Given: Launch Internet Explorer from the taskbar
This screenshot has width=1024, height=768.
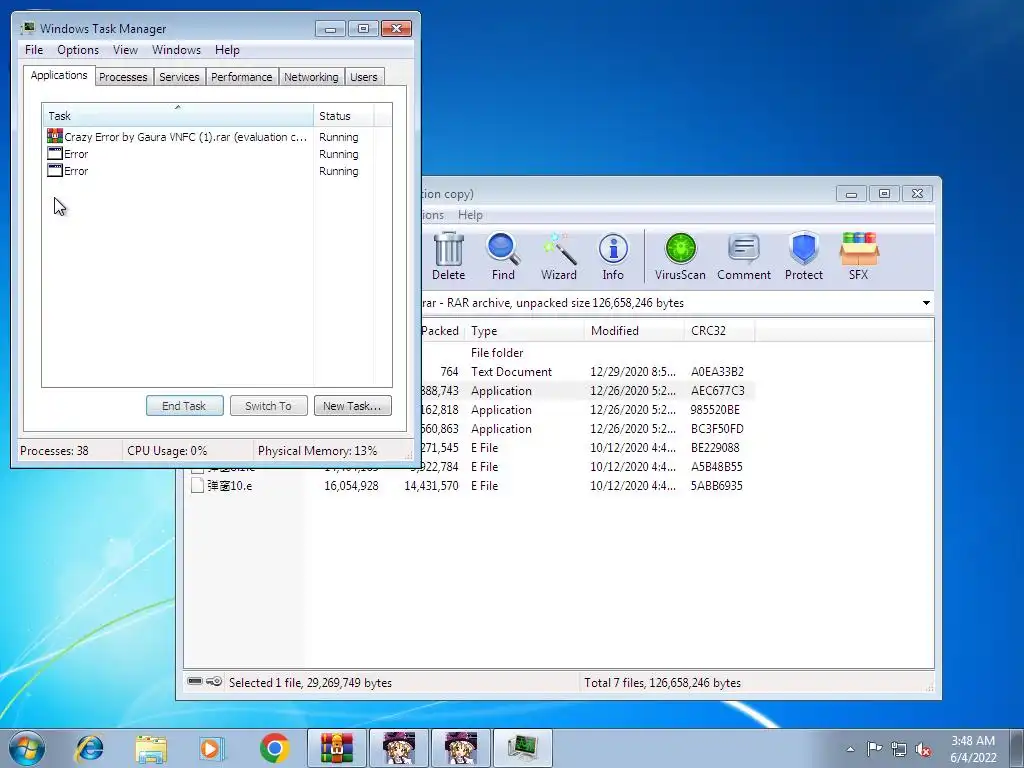Looking at the screenshot, I should click(x=89, y=748).
